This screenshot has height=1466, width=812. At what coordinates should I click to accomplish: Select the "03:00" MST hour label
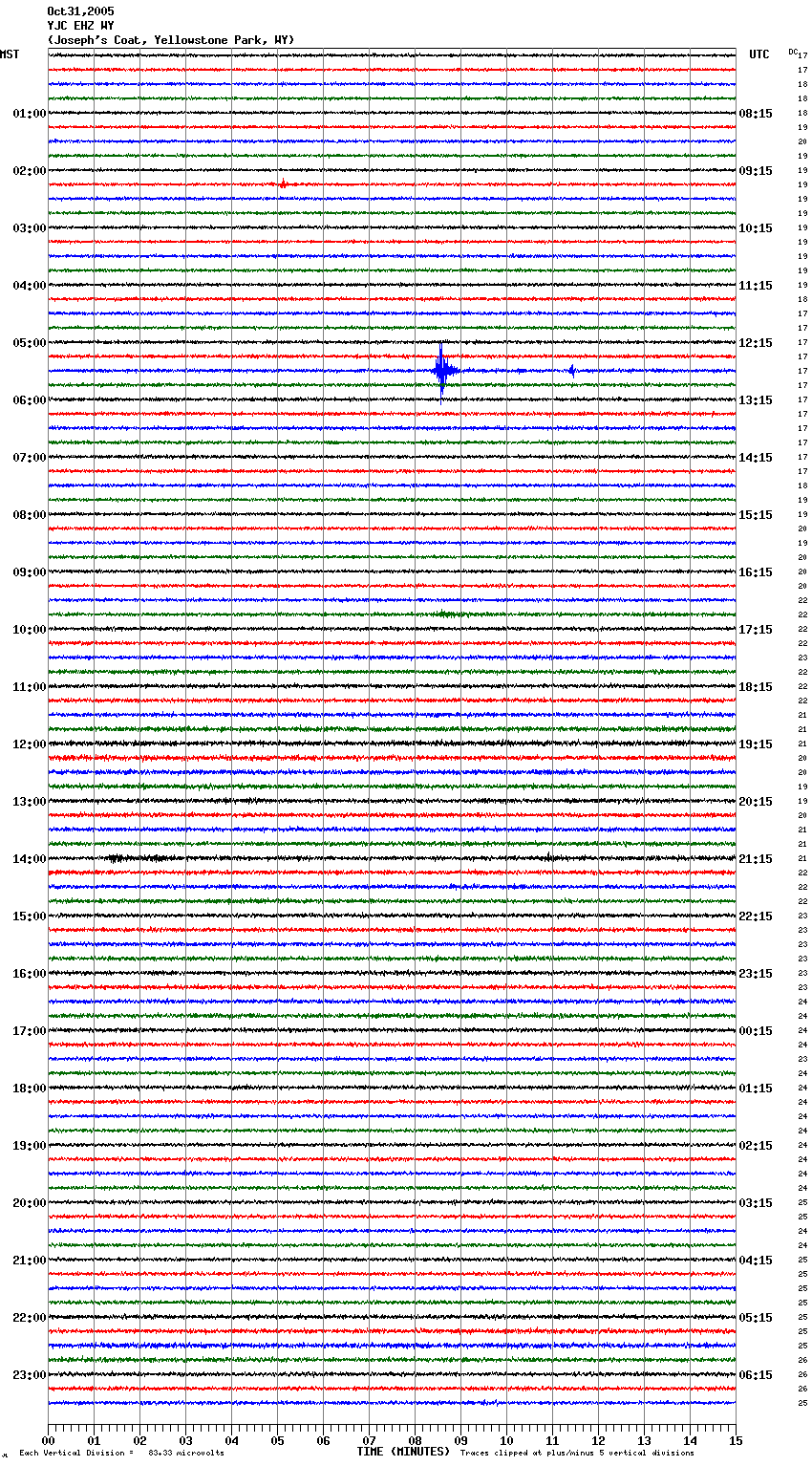tap(30, 228)
